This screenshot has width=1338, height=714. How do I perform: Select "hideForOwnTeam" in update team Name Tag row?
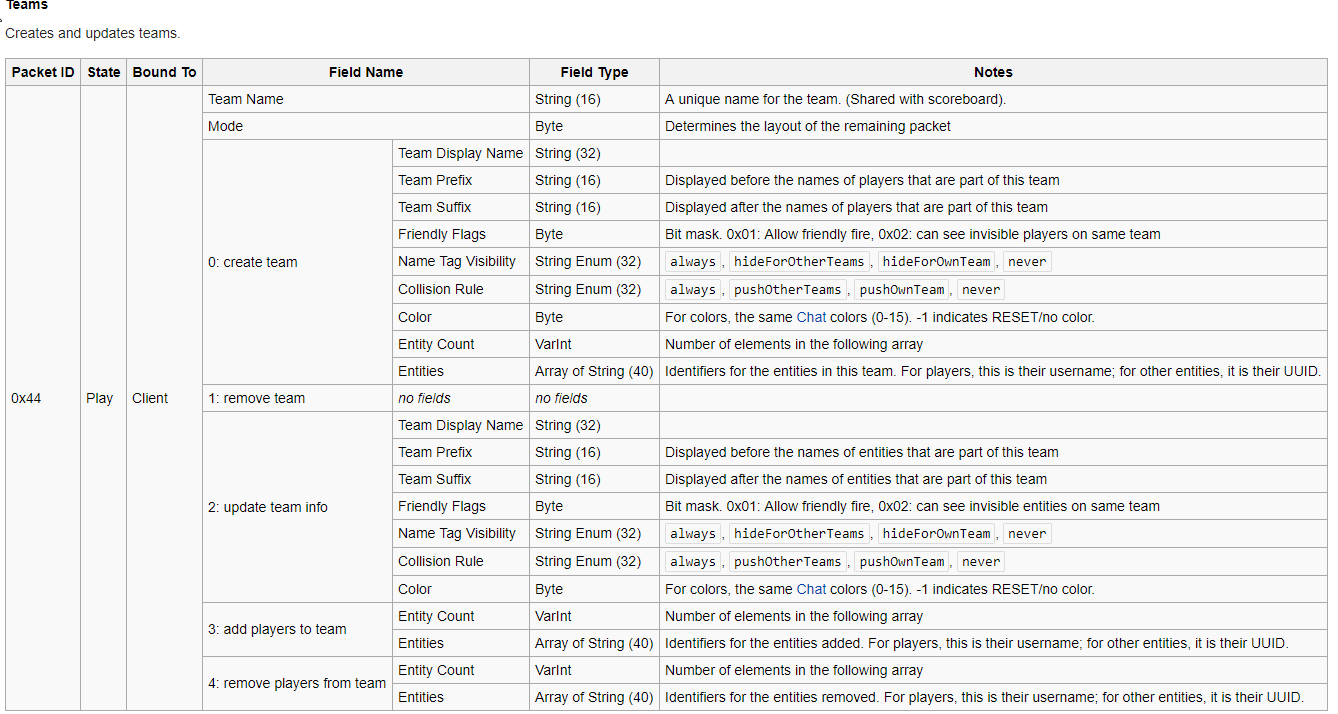(x=936, y=534)
